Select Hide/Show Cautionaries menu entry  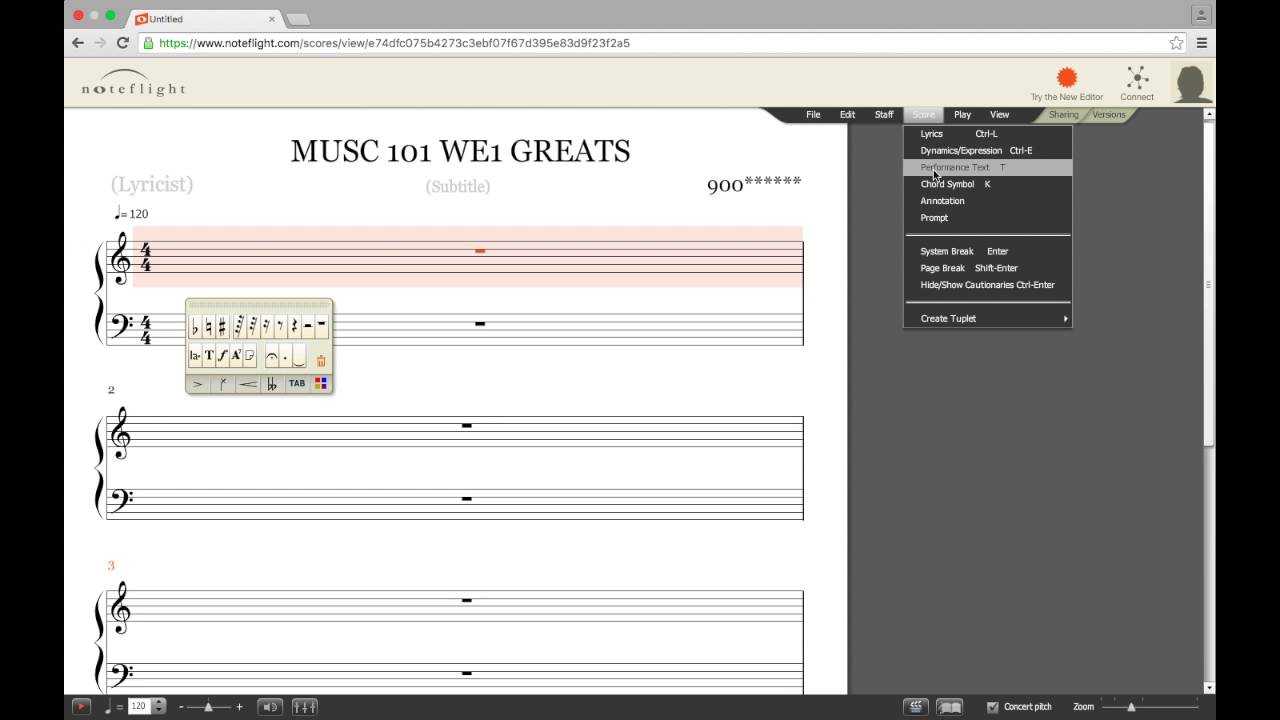pyautogui.click(x=987, y=285)
